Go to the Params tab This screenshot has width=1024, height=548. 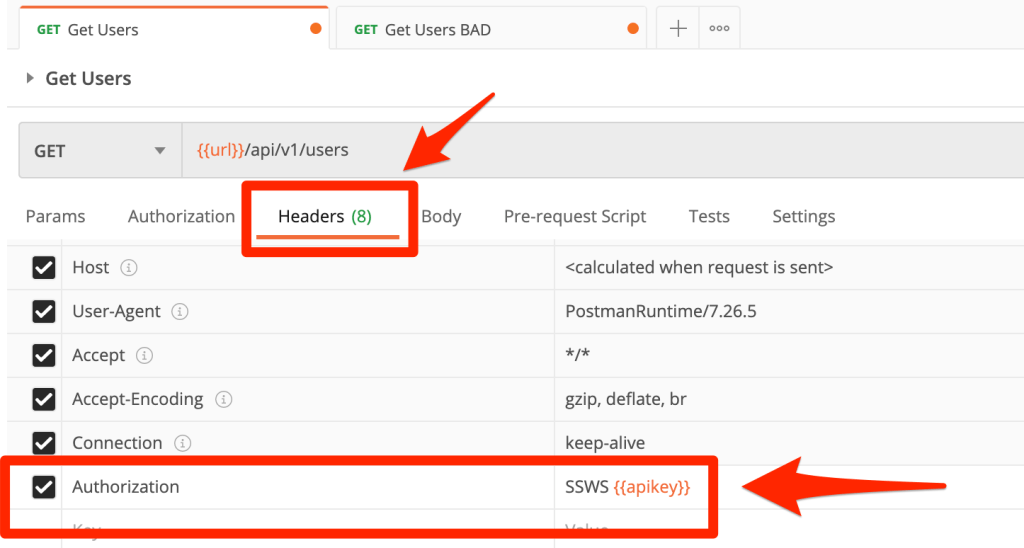(x=55, y=216)
